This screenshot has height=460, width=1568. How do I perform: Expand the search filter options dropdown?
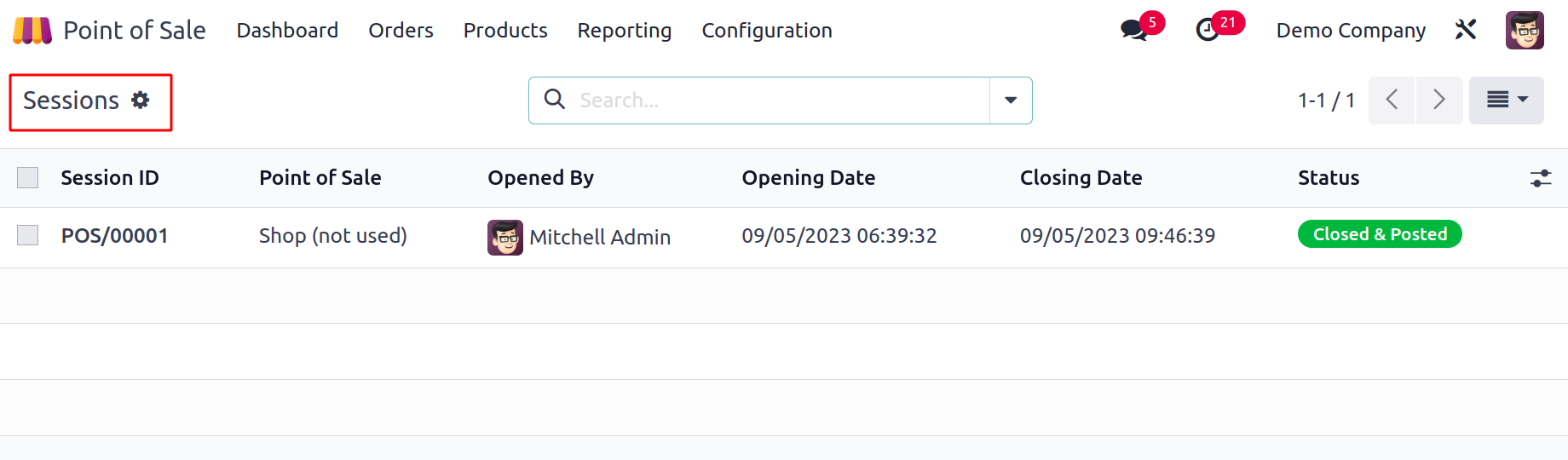1011,101
